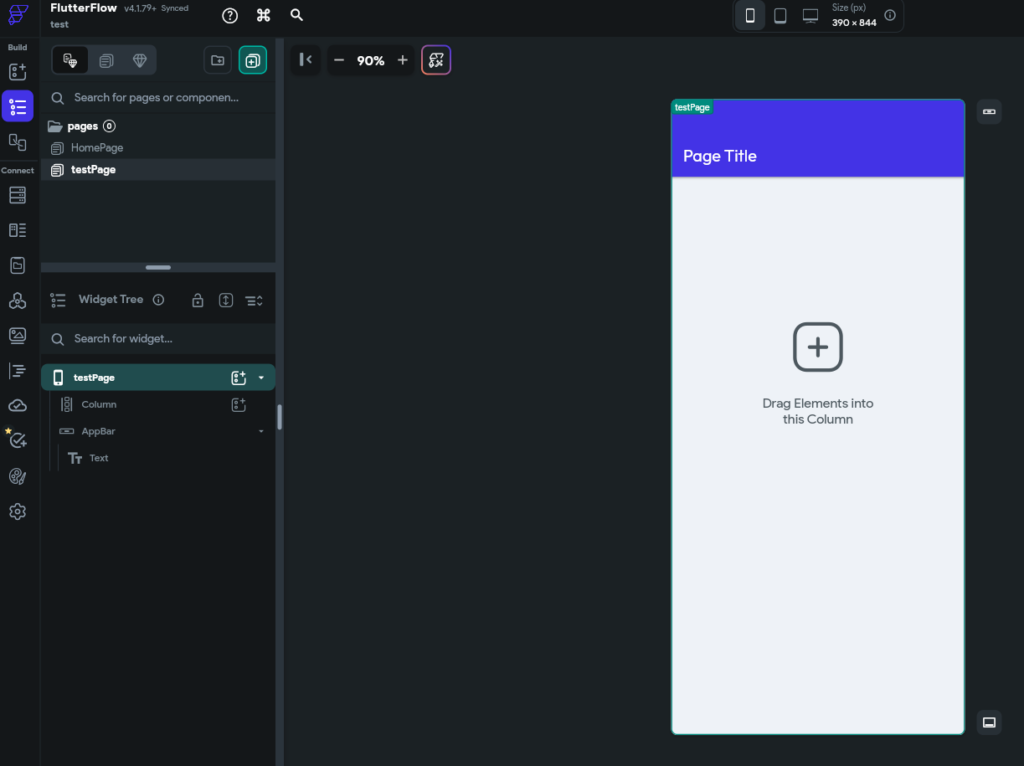The width and height of the screenshot is (1024, 766).
Task: Open the Help question mark icon
Action: point(230,15)
